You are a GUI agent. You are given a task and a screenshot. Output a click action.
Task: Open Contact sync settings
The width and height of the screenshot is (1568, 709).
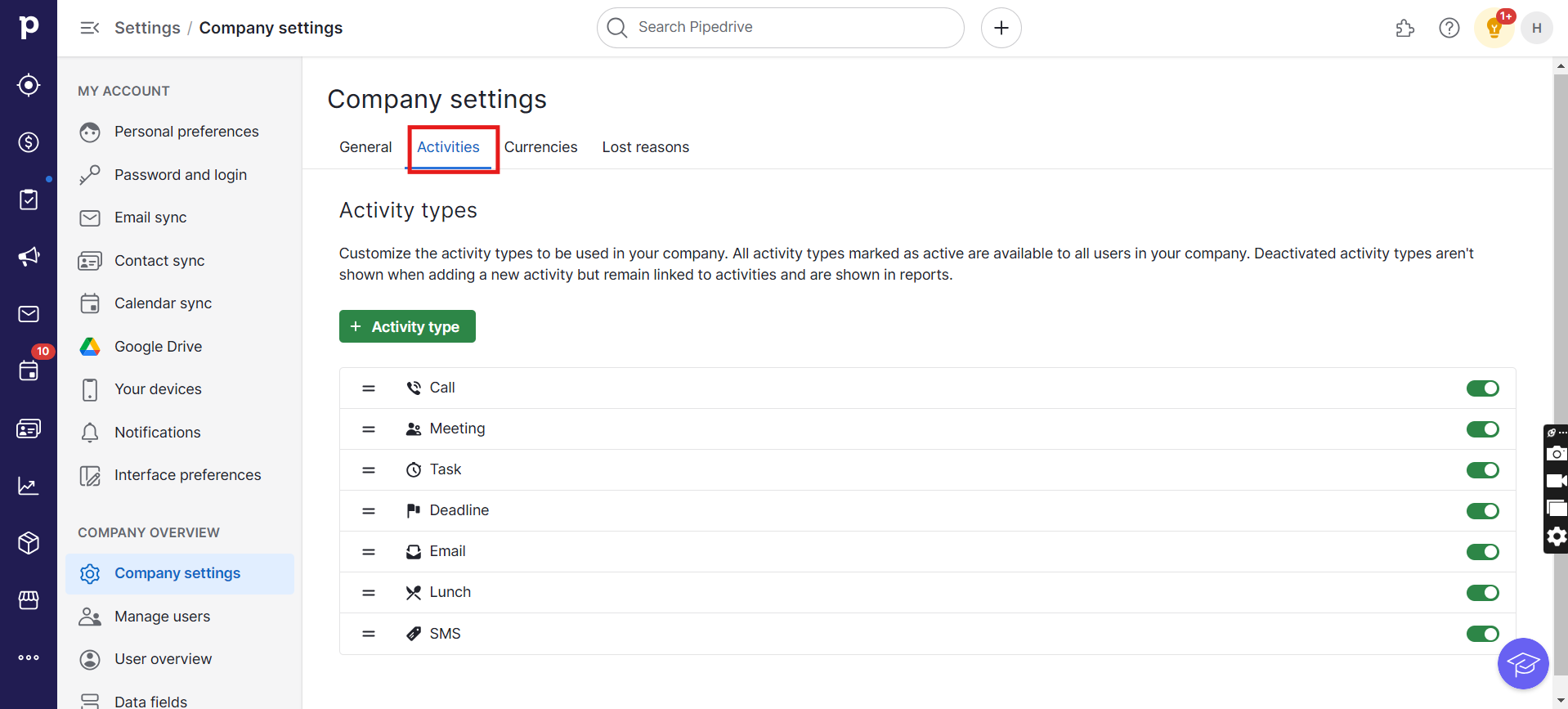180,261
